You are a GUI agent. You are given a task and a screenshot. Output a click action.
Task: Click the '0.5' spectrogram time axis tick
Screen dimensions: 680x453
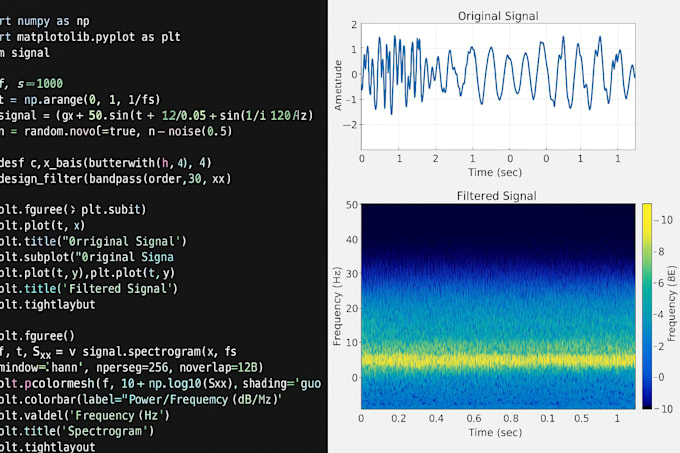[x=582, y=418]
